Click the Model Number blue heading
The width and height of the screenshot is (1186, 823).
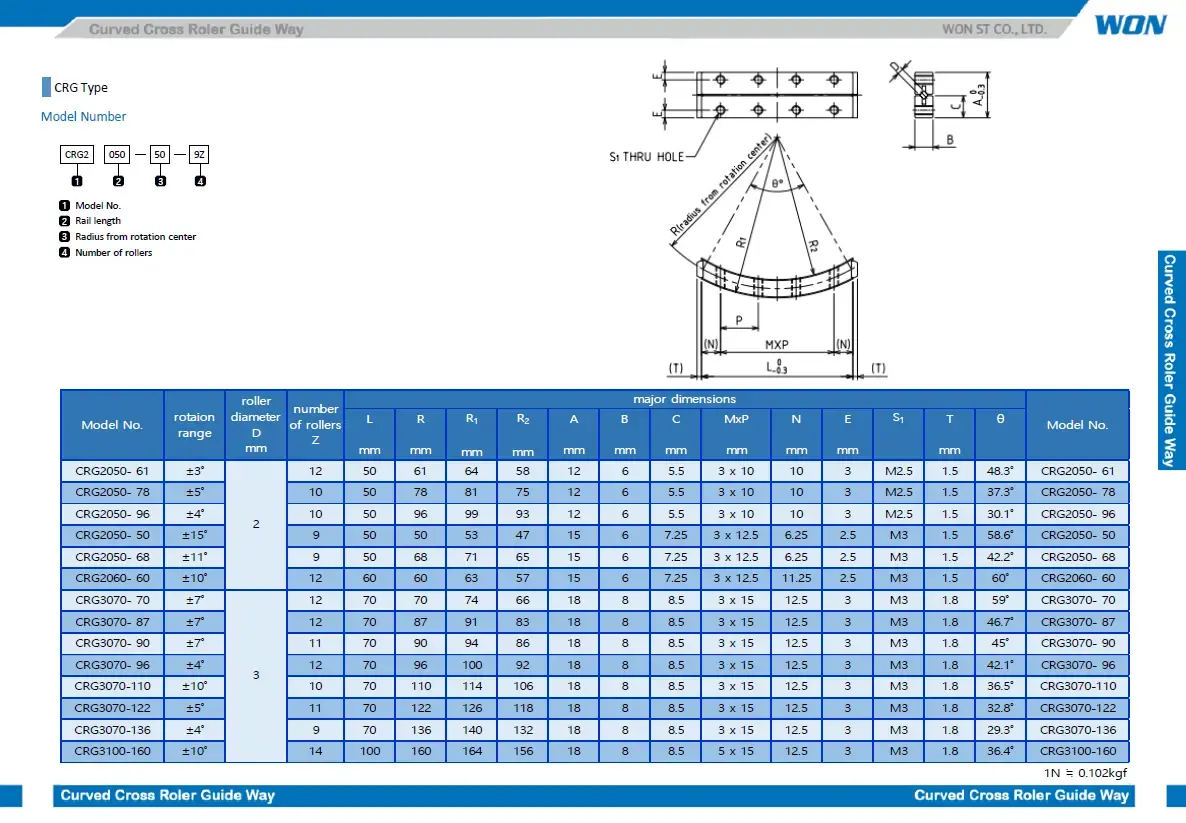click(83, 117)
